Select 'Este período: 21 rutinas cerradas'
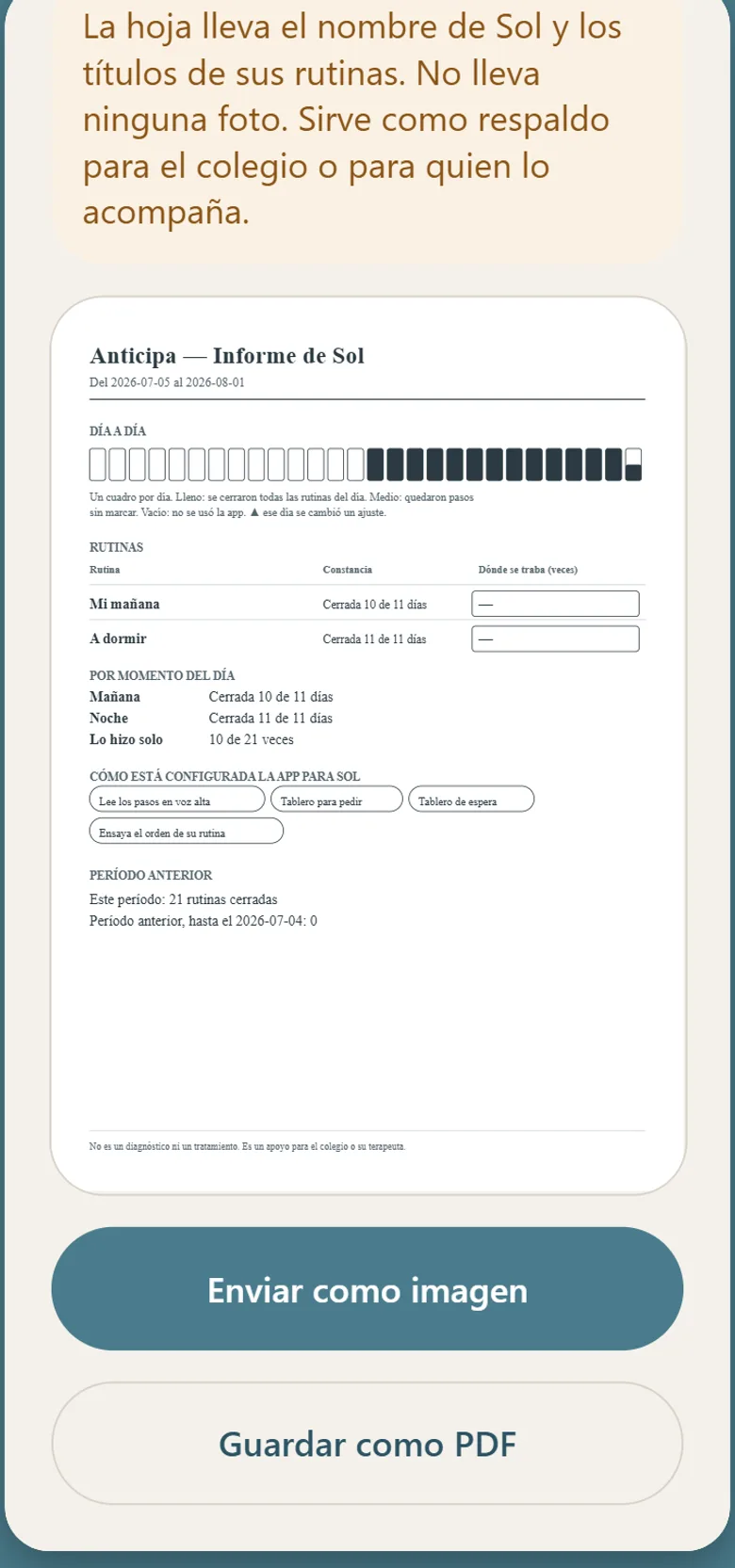This screenshot has width=735, height=1568. pyautogui.click(x=184, y=899)
